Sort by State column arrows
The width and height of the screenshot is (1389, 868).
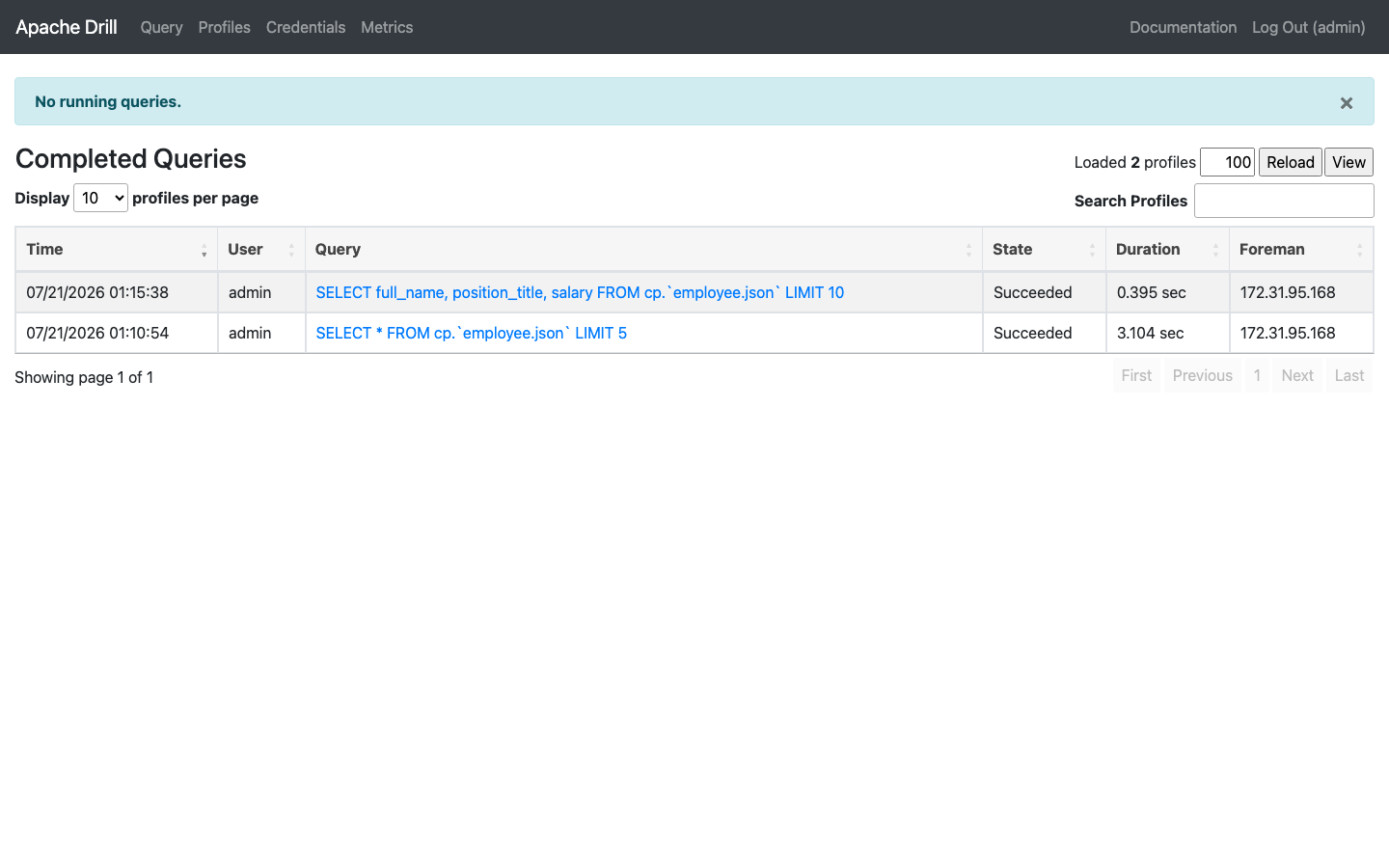click(1093, 250)
